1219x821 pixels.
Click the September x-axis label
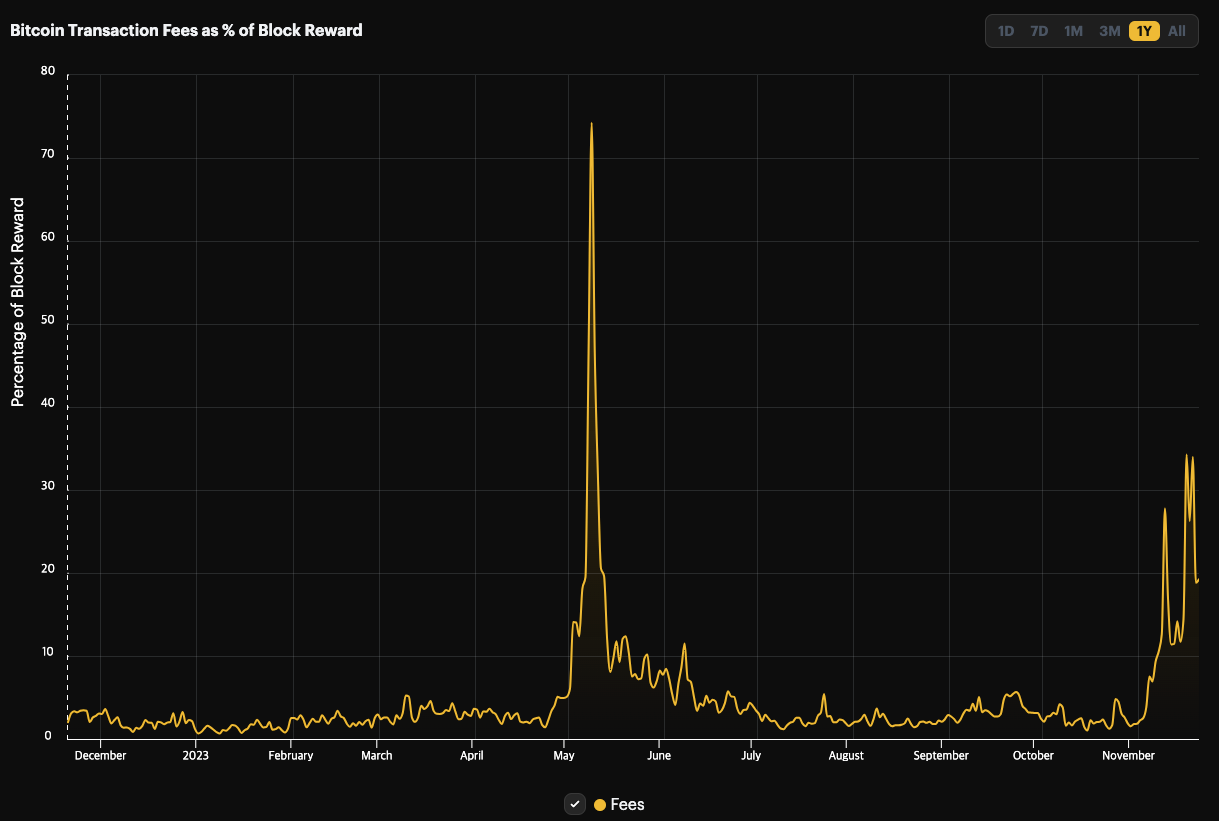click(x=941, y=756)
